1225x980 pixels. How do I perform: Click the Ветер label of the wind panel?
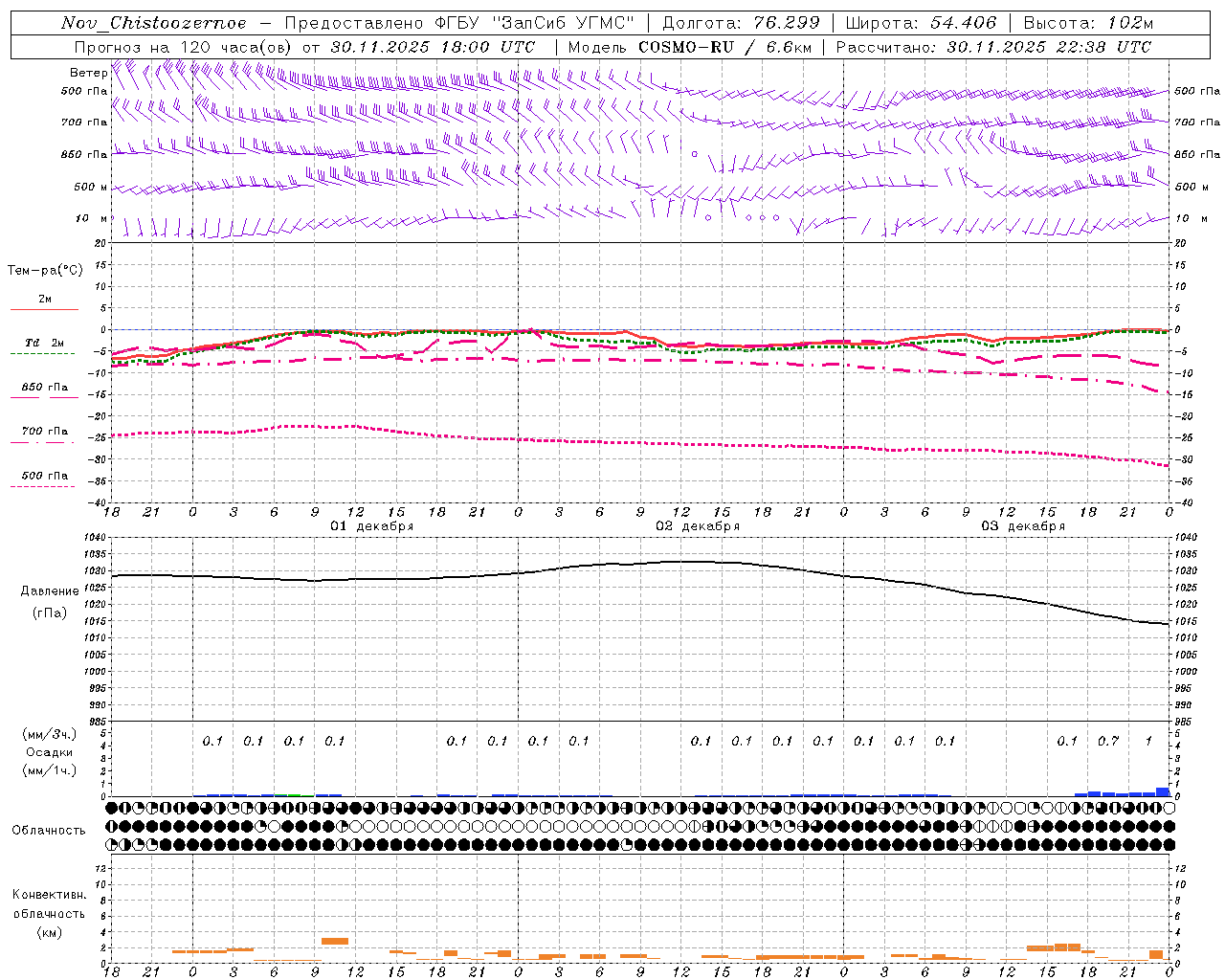pos(88,73)
